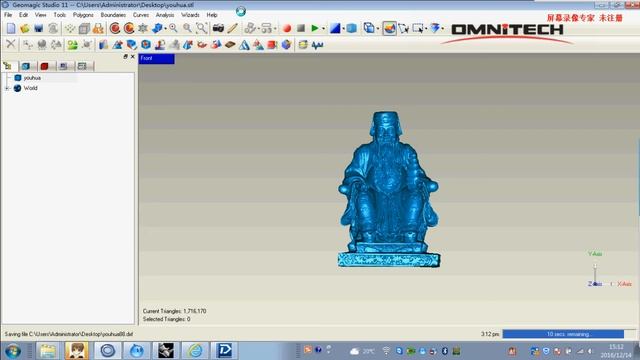Image resolution: width=640 pixels, height=360 pixels.
Task: Click the red teapot-shaped polygon icon
Action: 202,44
